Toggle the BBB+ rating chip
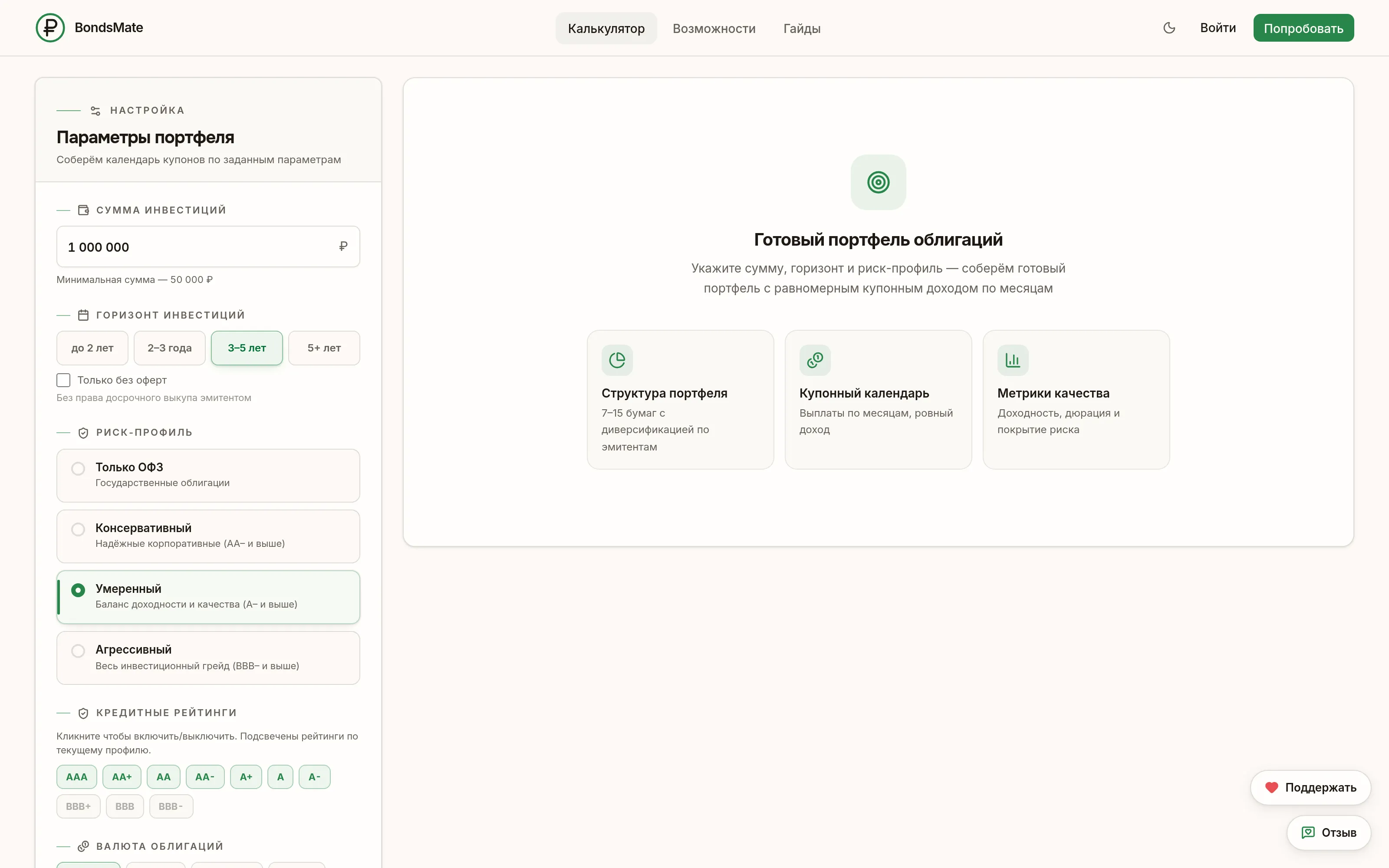Viewport: 1389px width, 868px height. [x=79, y=806]
